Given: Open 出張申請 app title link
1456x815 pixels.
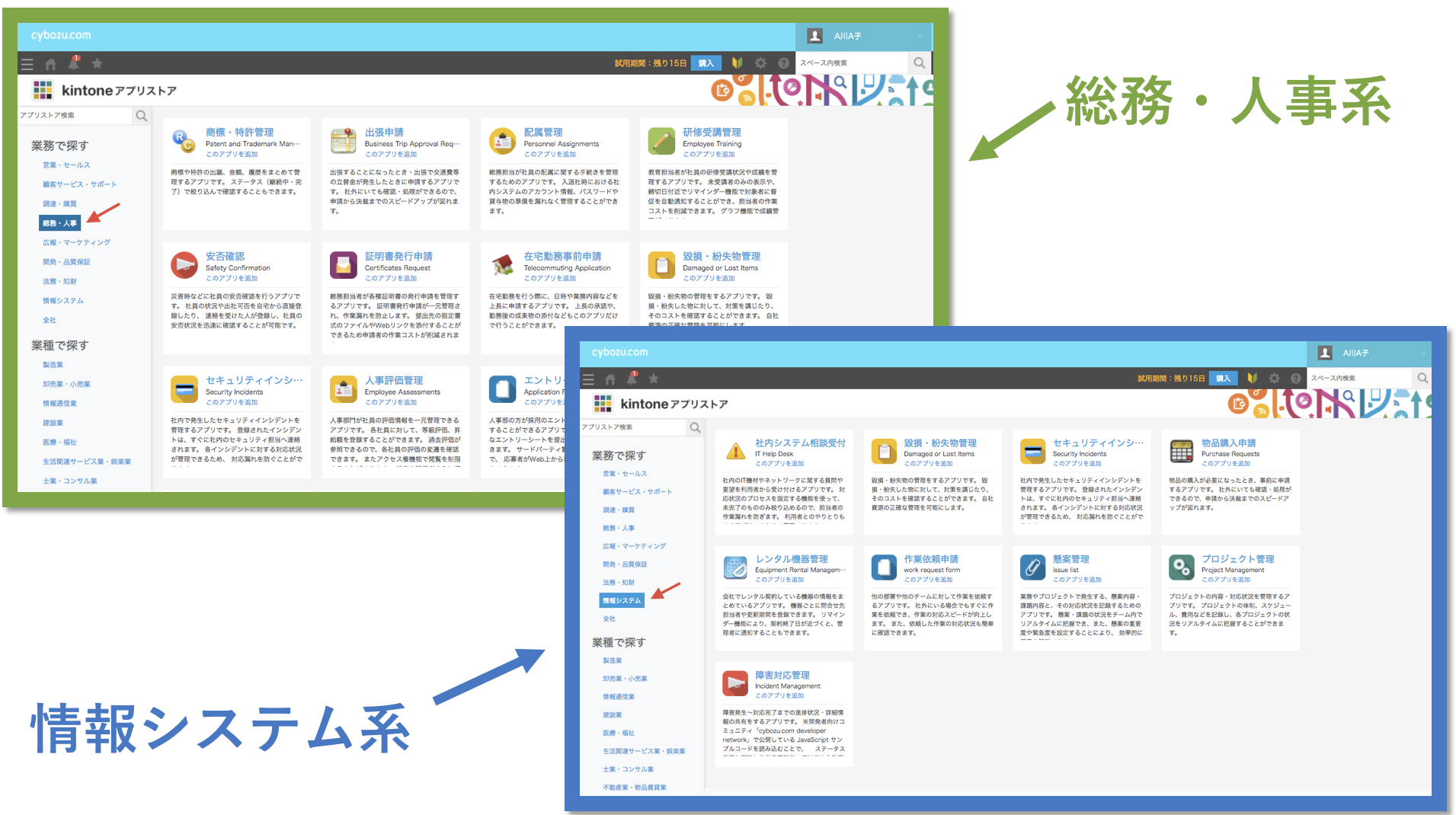Looking at the screenshot, I should coord(384,133).
